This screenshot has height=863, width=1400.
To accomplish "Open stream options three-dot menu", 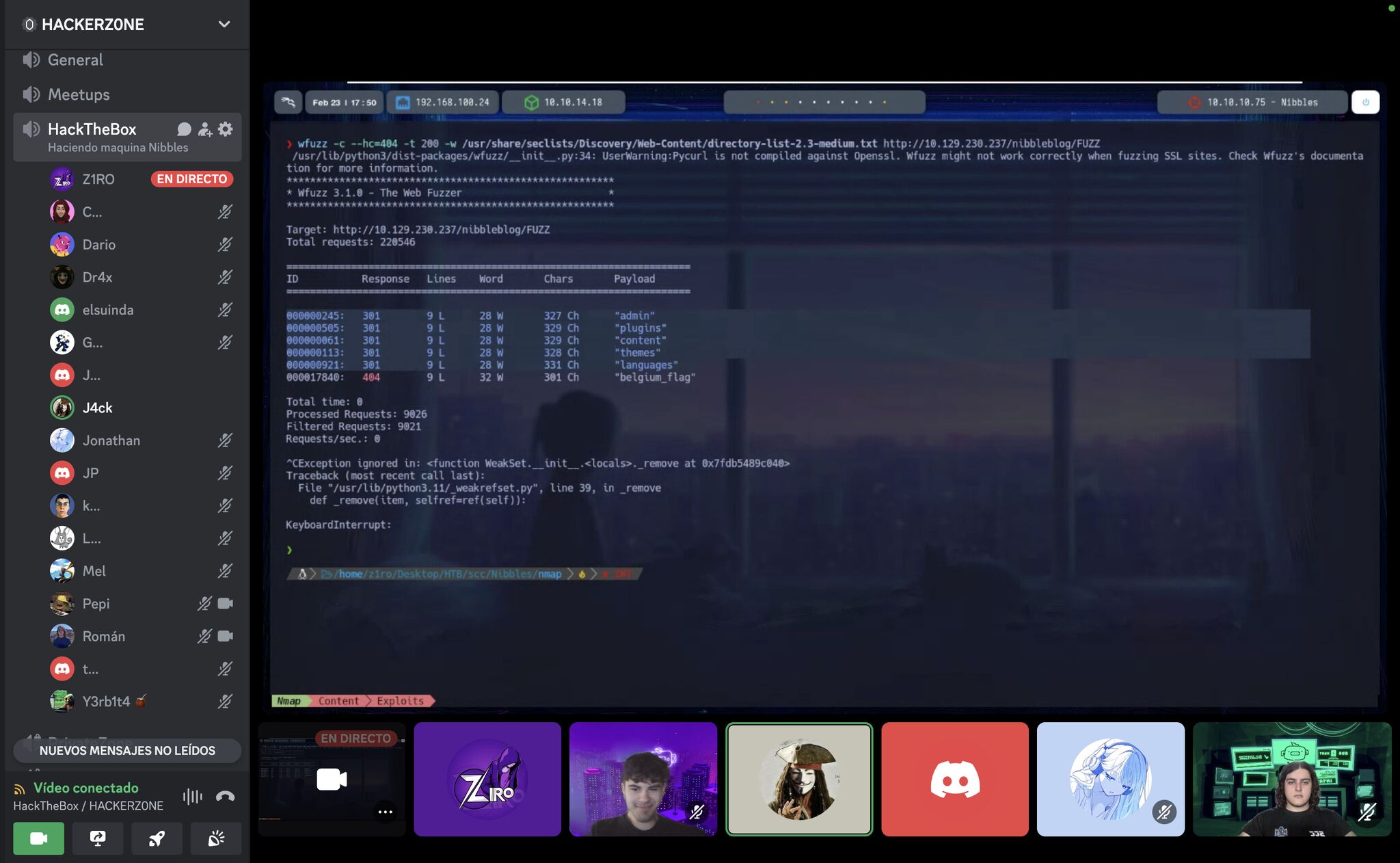I will pos(385,812).
